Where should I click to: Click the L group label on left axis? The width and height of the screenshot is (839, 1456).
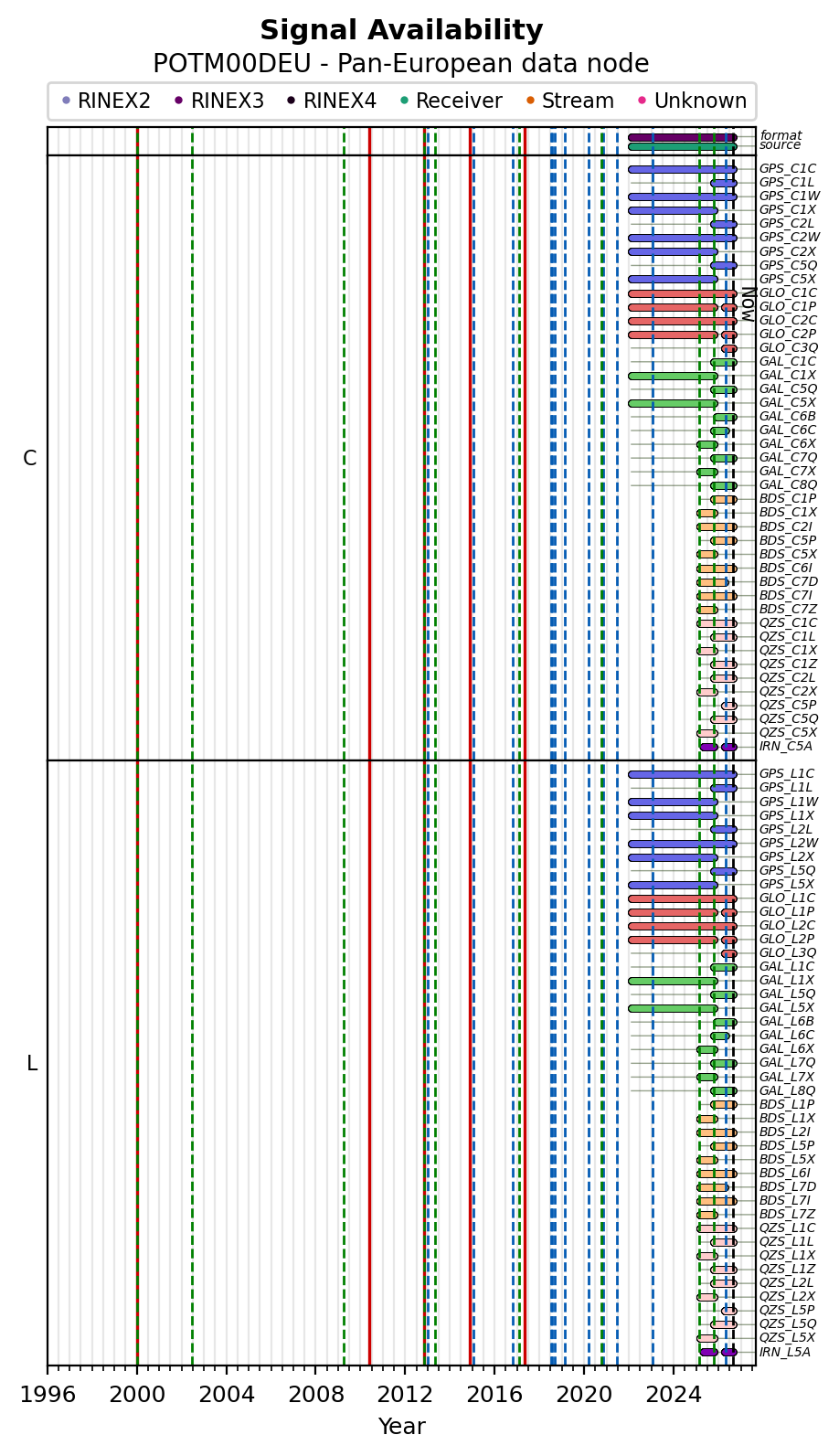32,1064
